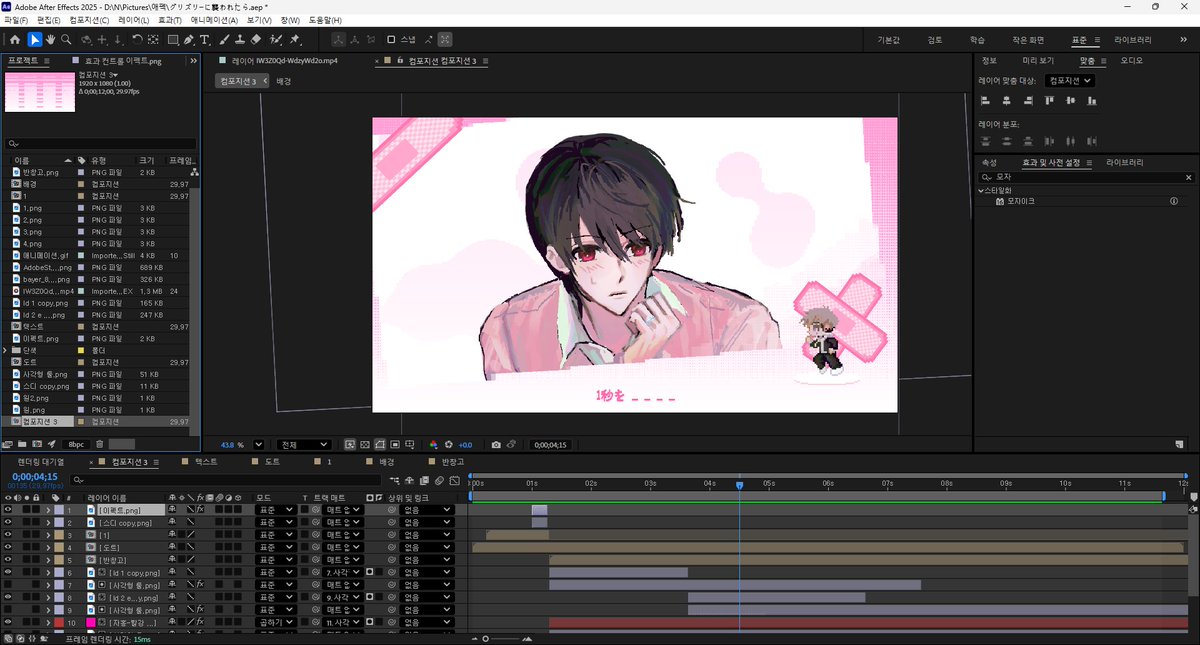Select the Home icon in the toolbar
Image resolution: width=1200 pixels, height=645 pixels.
click(x=15, y=40)
